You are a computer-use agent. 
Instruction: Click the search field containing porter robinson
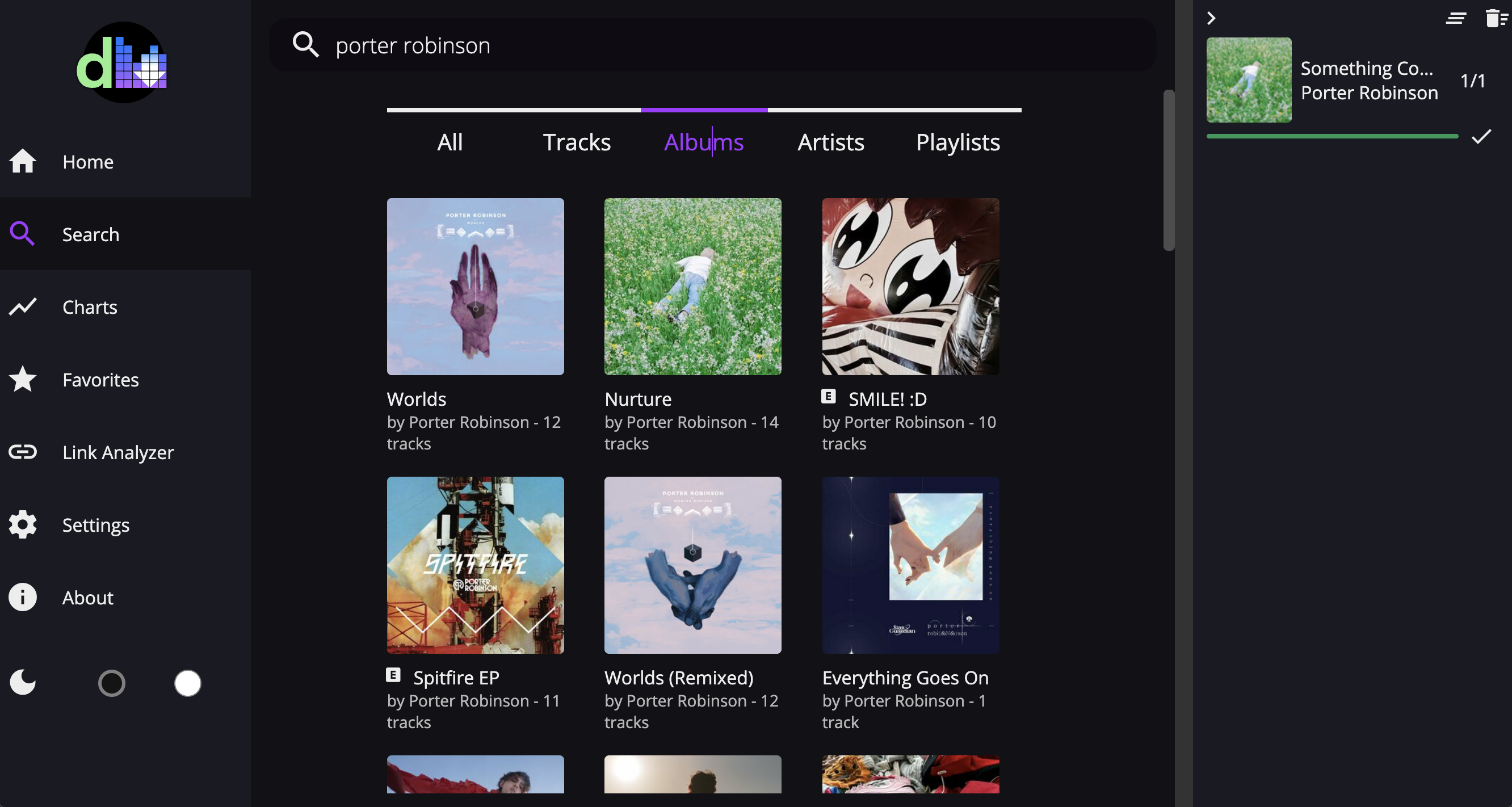712,45
